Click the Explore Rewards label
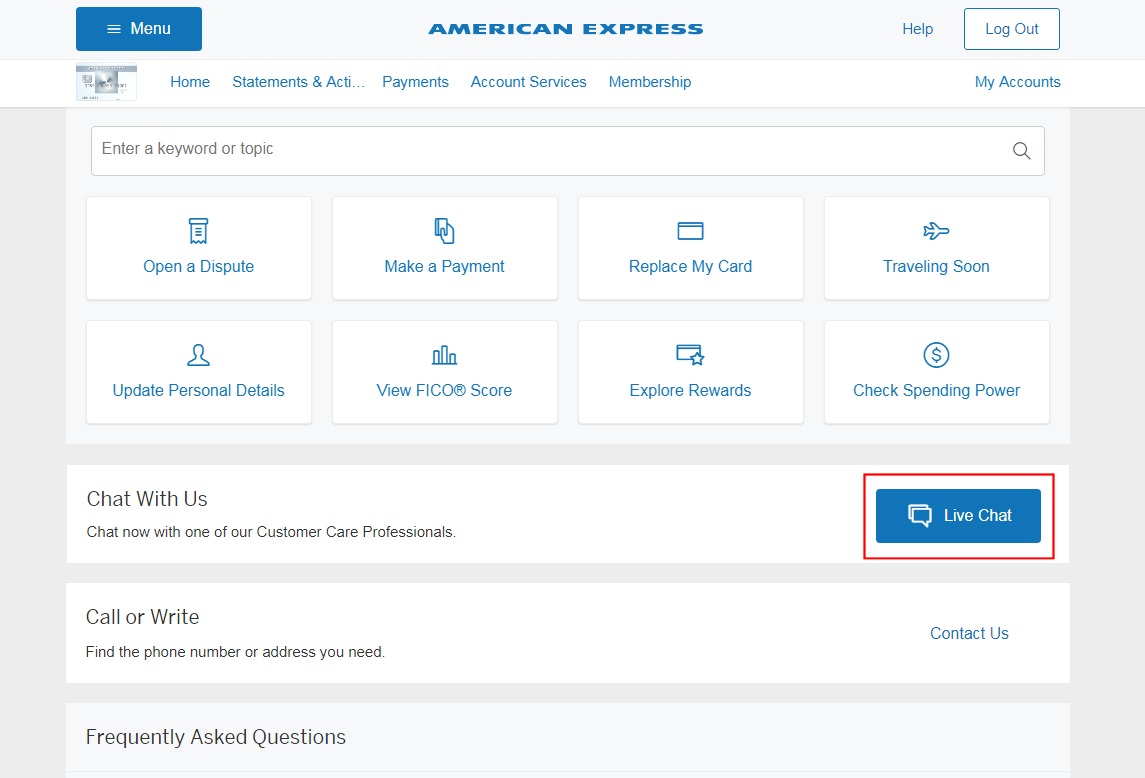The height and width of the screenshot is (778, 1145). 691,391
